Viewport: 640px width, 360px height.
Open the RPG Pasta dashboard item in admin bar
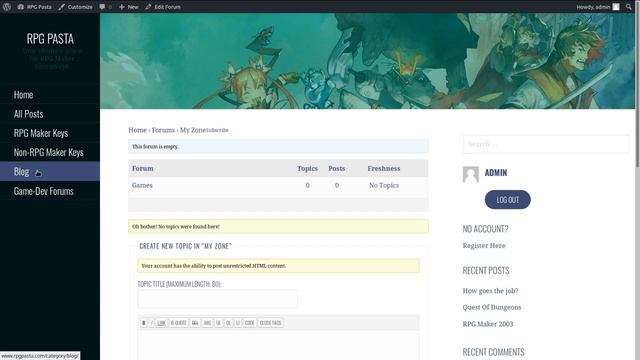35,7
